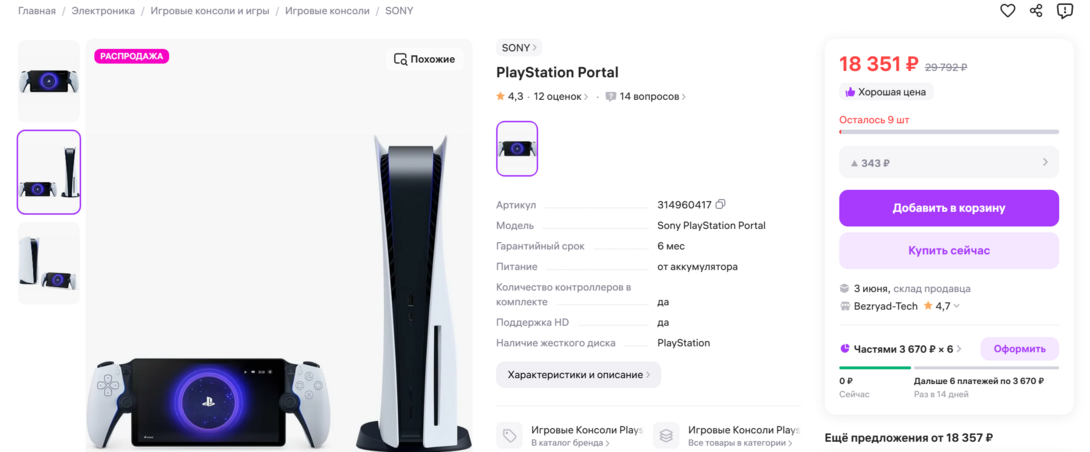Open the report complaint speech-bubble icon

pos(1065,10)
